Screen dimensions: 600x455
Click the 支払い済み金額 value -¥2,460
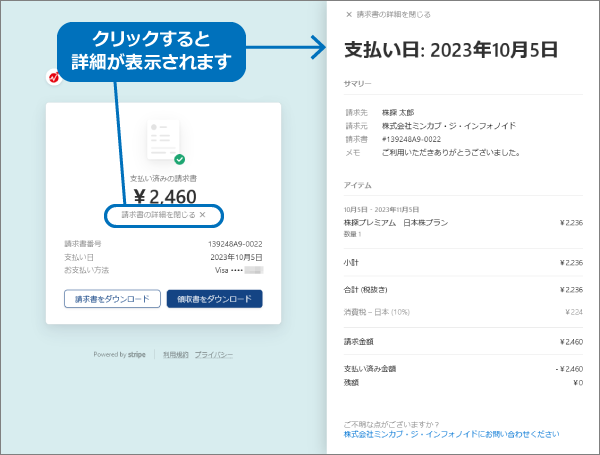(x=569, y=369)
